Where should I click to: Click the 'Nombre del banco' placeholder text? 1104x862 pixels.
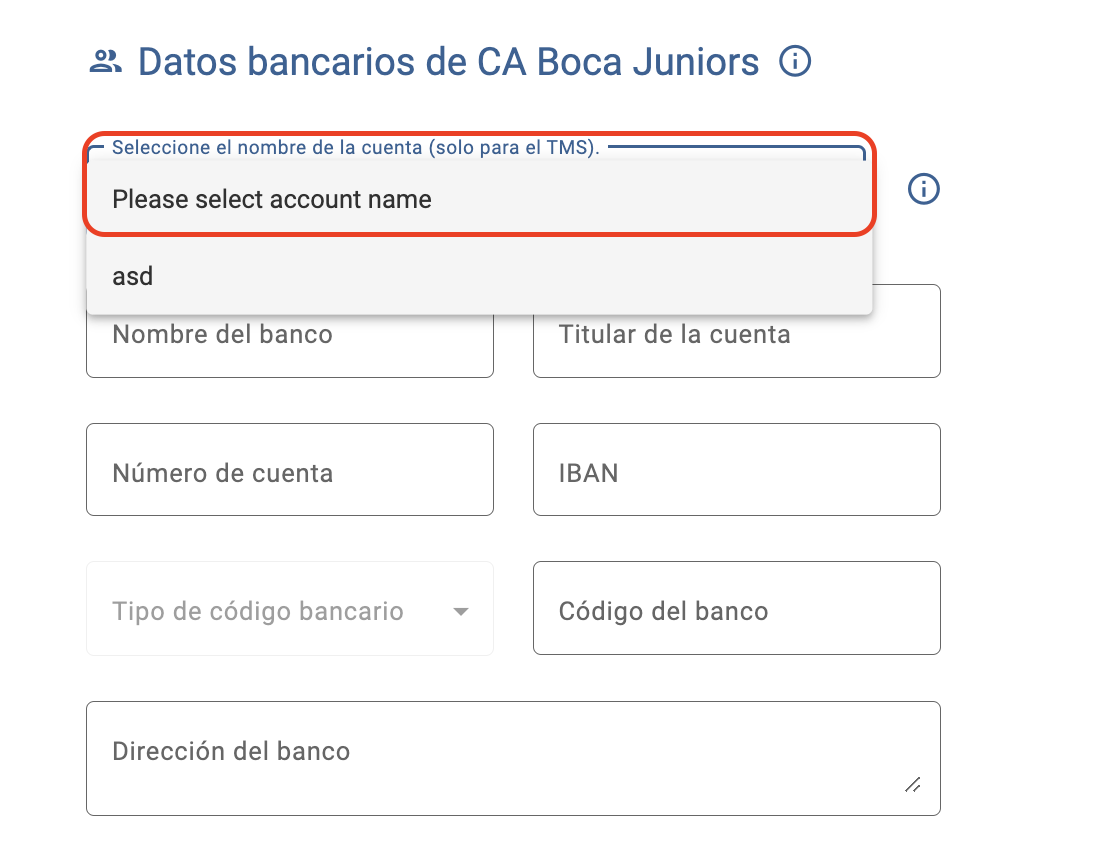[222, 334]
